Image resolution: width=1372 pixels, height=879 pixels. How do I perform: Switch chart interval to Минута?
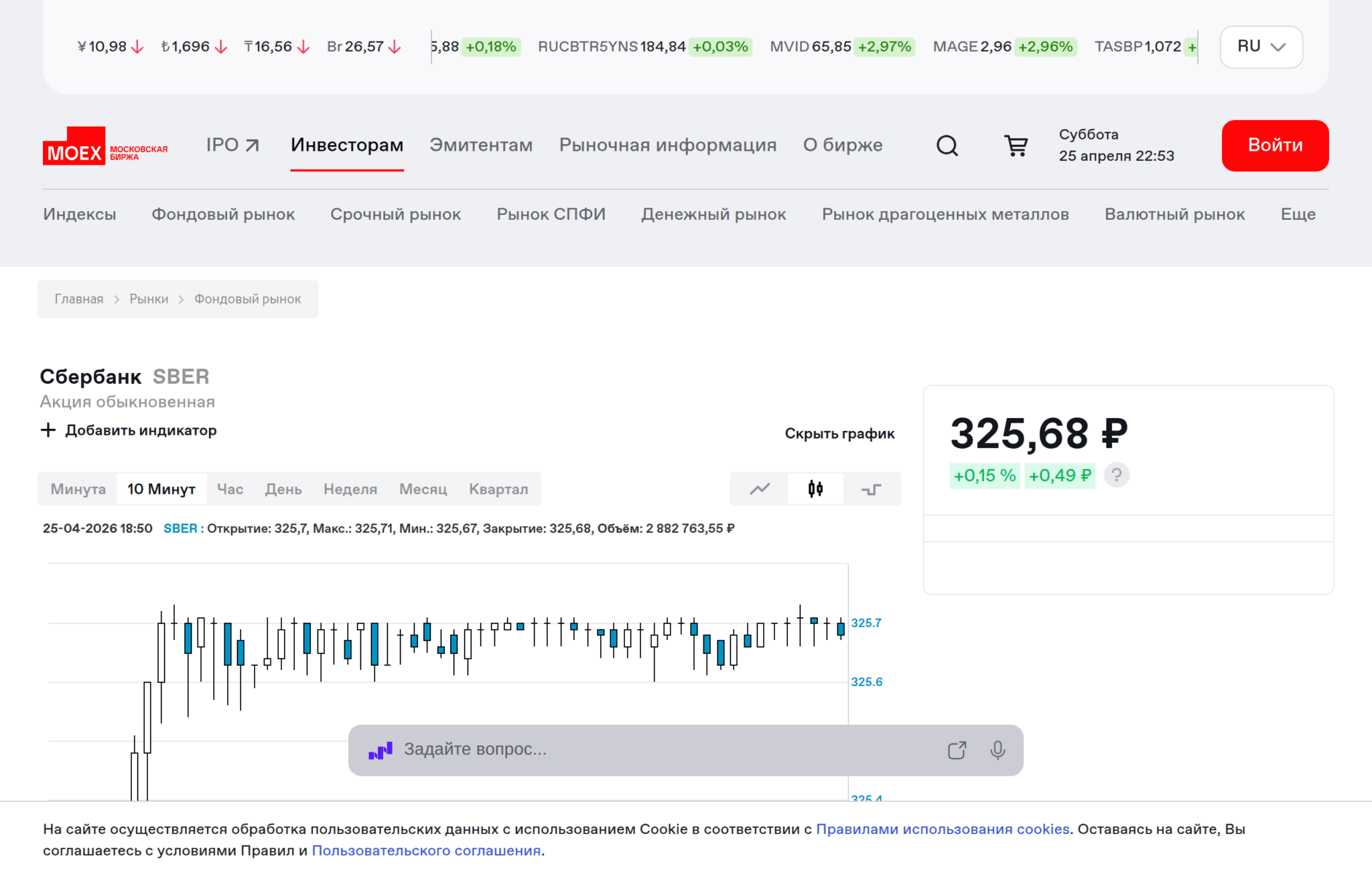click(x=78, y=489)
